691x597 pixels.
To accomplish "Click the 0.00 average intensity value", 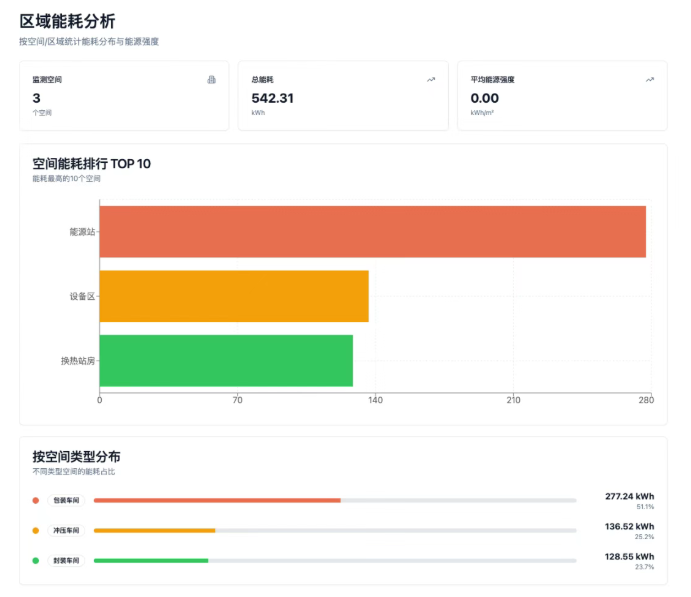I will point(485,98).
